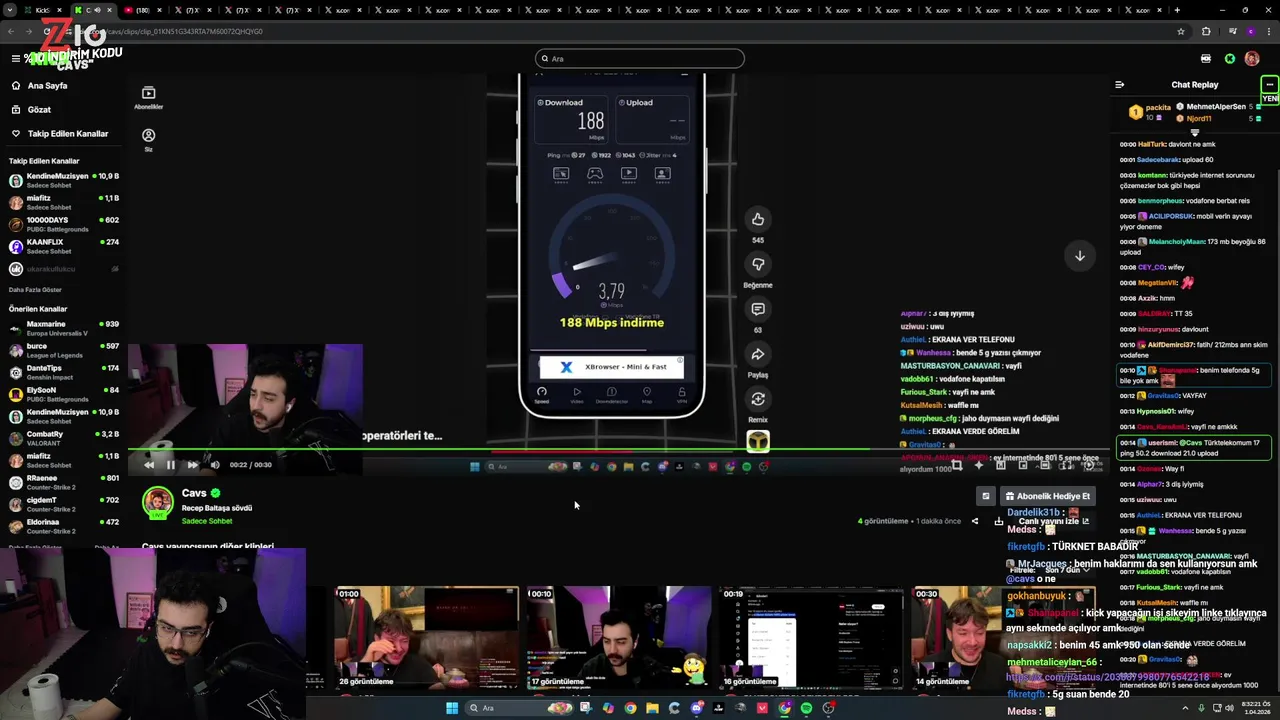Collapse the Chat Replay panel
This screenshot has height=720, width=1280.
pos(1120,85)
